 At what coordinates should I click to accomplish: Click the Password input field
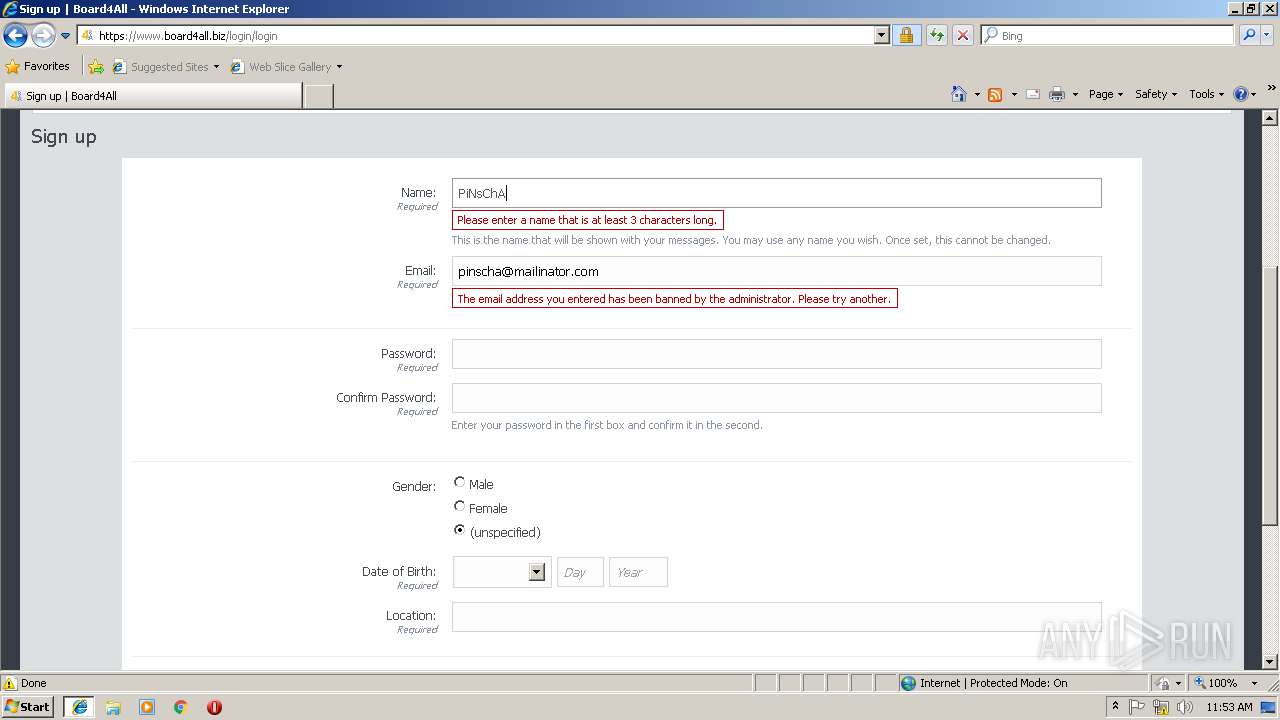776,354
